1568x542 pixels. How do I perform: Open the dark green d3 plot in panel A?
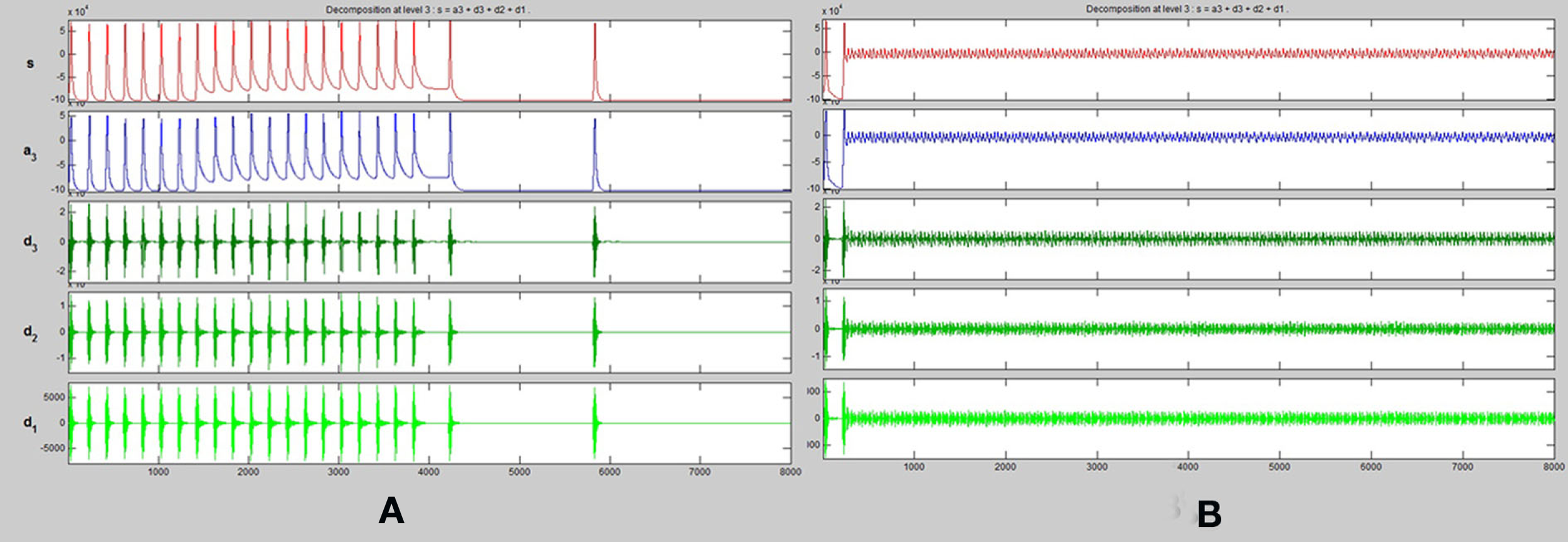tap(430, 242)
